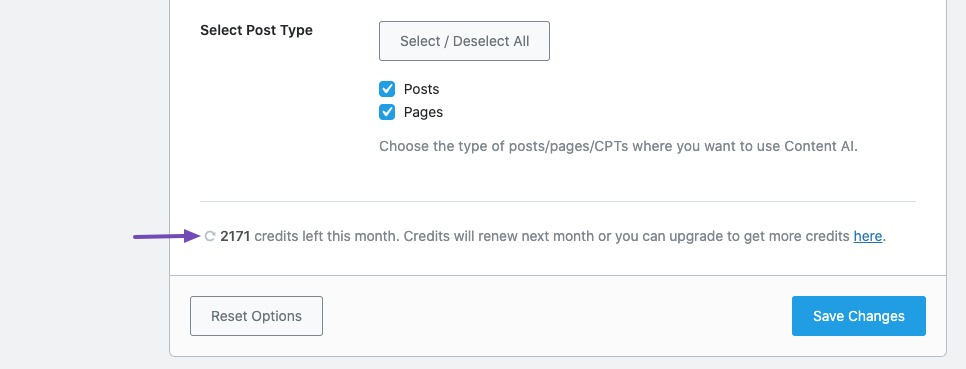Uncheck the Pages checkbox
This screenshot has width=966, height=369.
pyautogui.click(x=387, y=112)
